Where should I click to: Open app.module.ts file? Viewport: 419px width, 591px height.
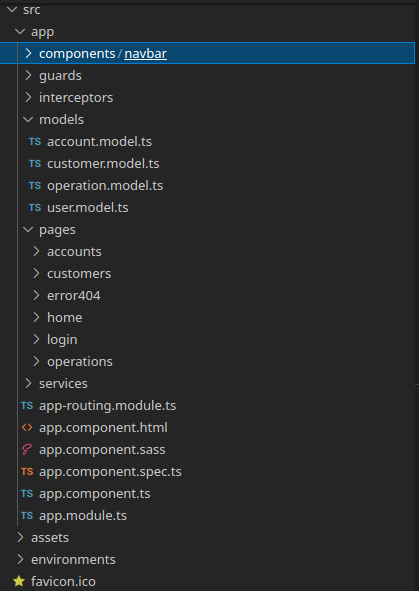pyautogui.click(x=83, y=516)
